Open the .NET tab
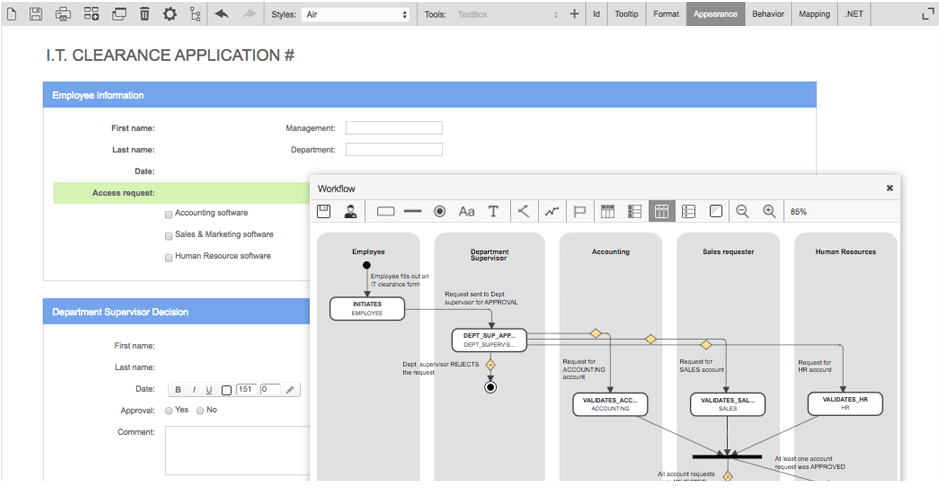The height and width of the screenshot is (495, 939). (854, 14)
